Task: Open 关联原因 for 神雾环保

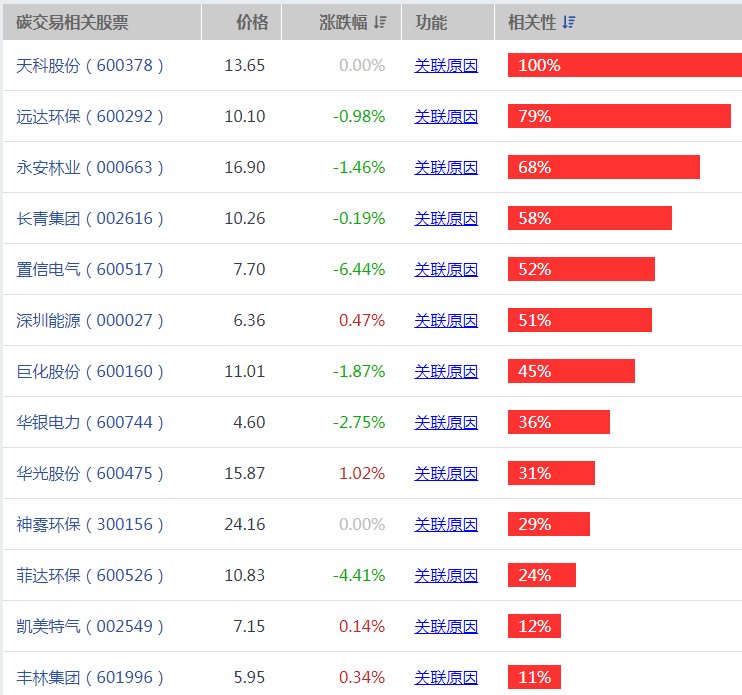Action: (446, 525)
